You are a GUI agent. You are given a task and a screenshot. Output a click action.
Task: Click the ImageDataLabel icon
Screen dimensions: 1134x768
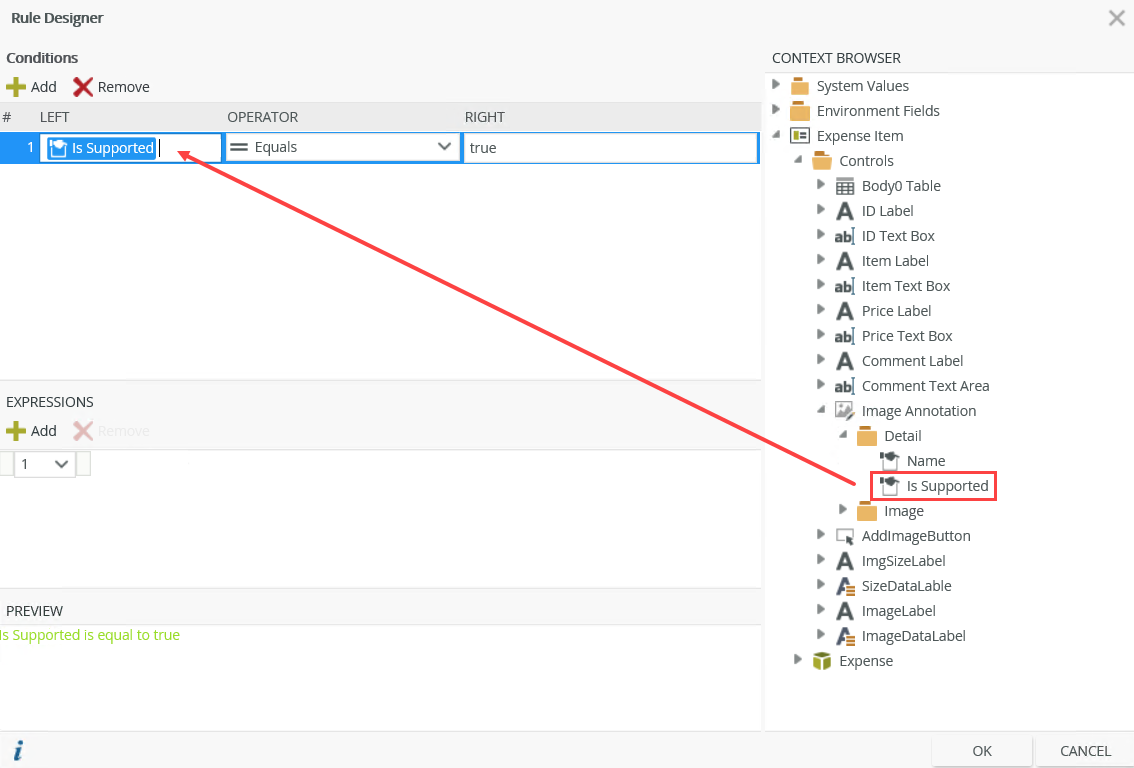[x=845, y=636]
